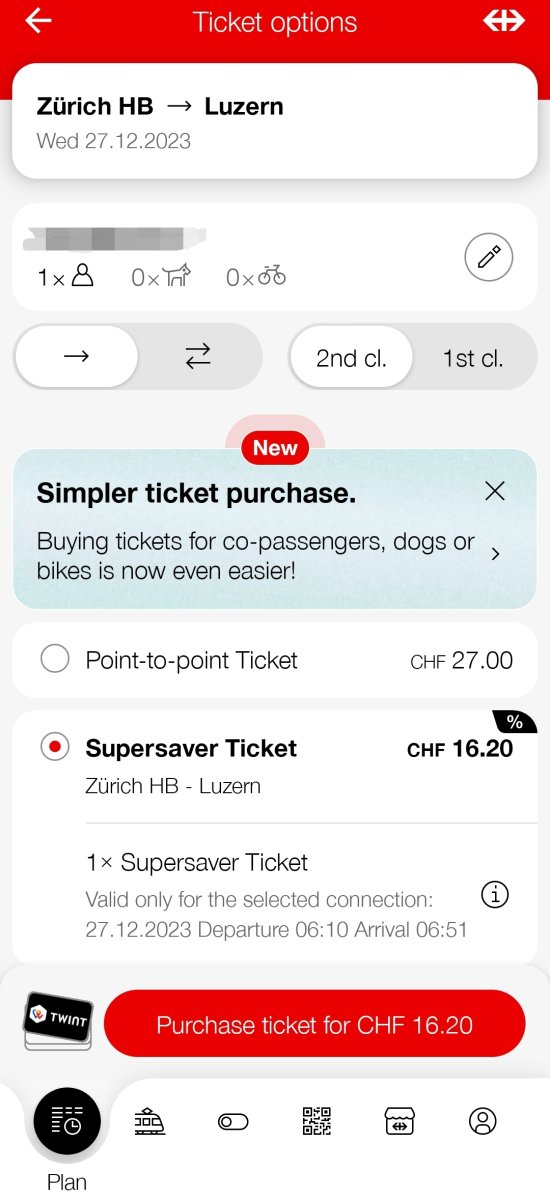Image resolution: width=550 pixels, height=1200 pixels.
Task: Expand the Simpler ticket purchase chevron
Action: pos(496,554)
